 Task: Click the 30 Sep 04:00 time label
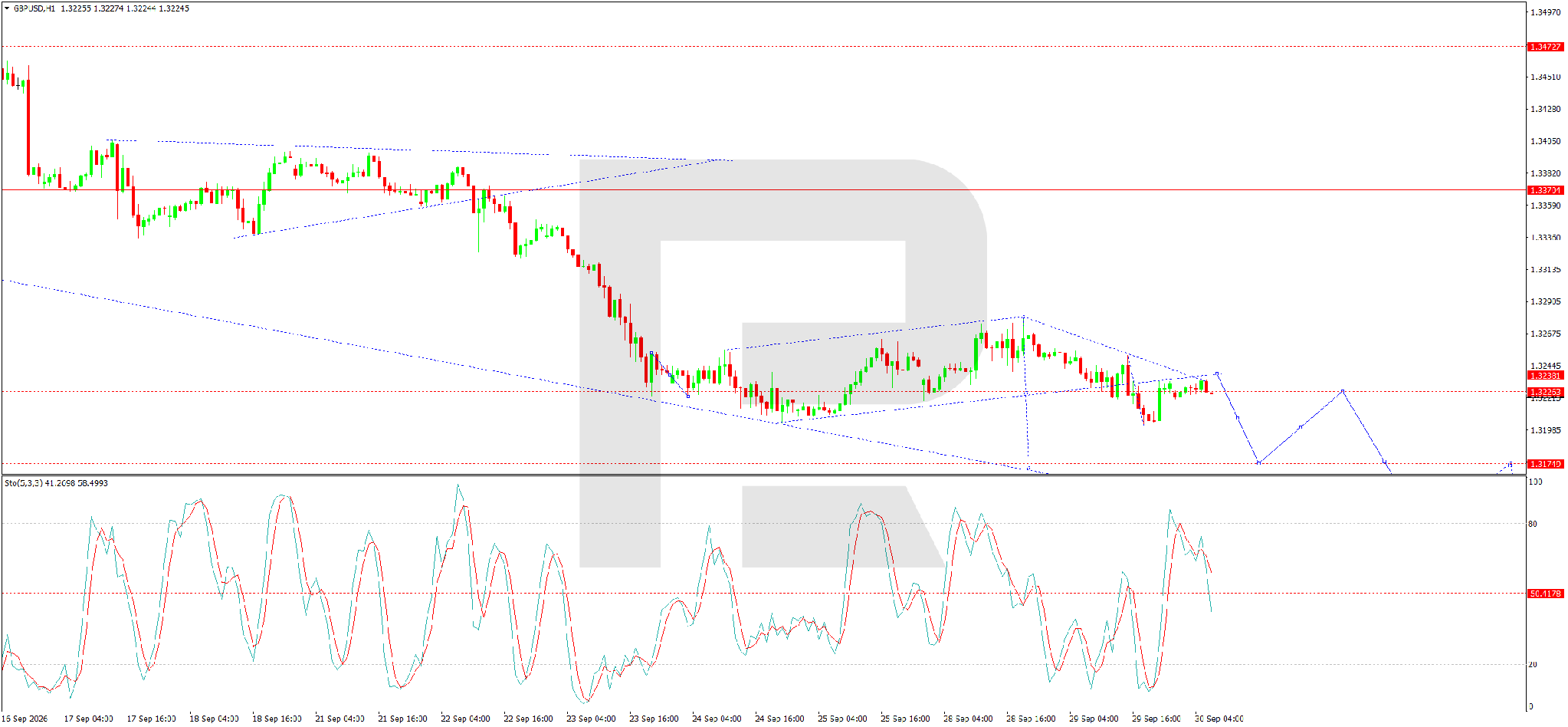[1219, 719]
